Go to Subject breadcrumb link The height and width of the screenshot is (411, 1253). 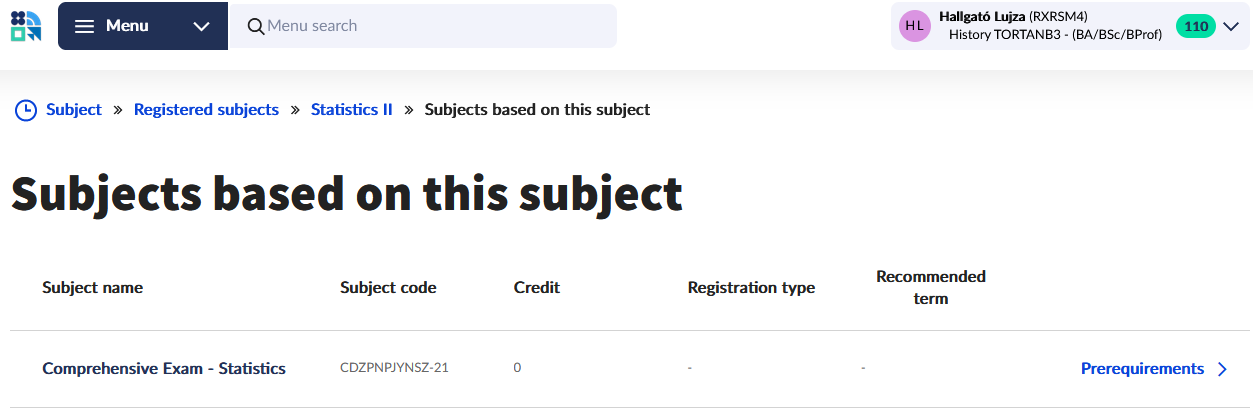tap(74, 110)
